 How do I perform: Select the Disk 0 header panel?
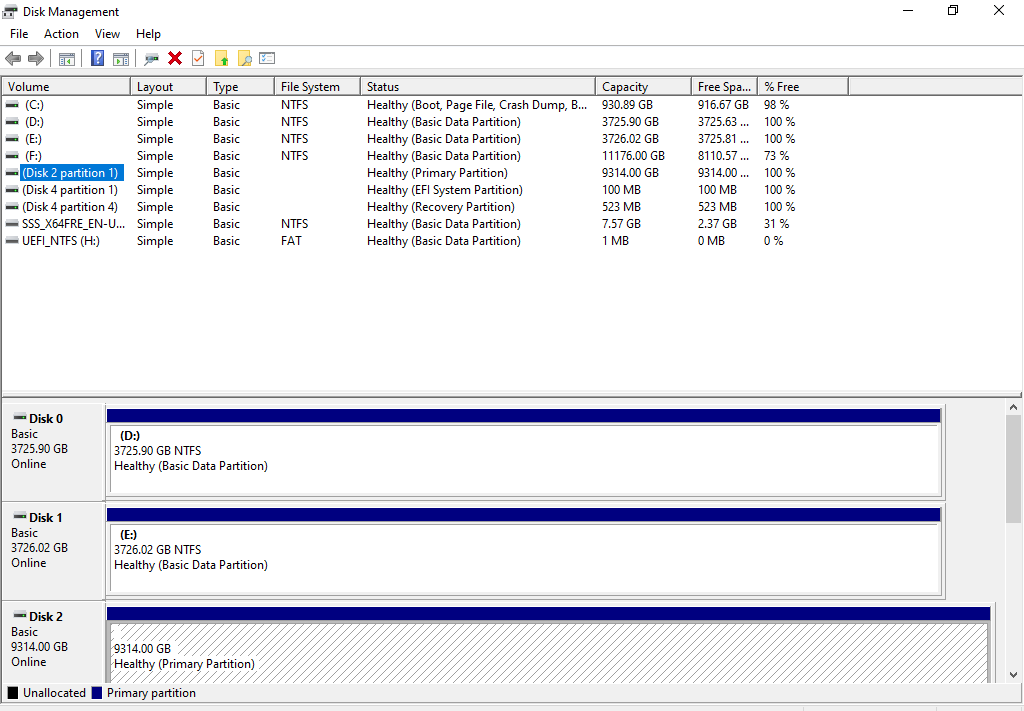(53, 452)
